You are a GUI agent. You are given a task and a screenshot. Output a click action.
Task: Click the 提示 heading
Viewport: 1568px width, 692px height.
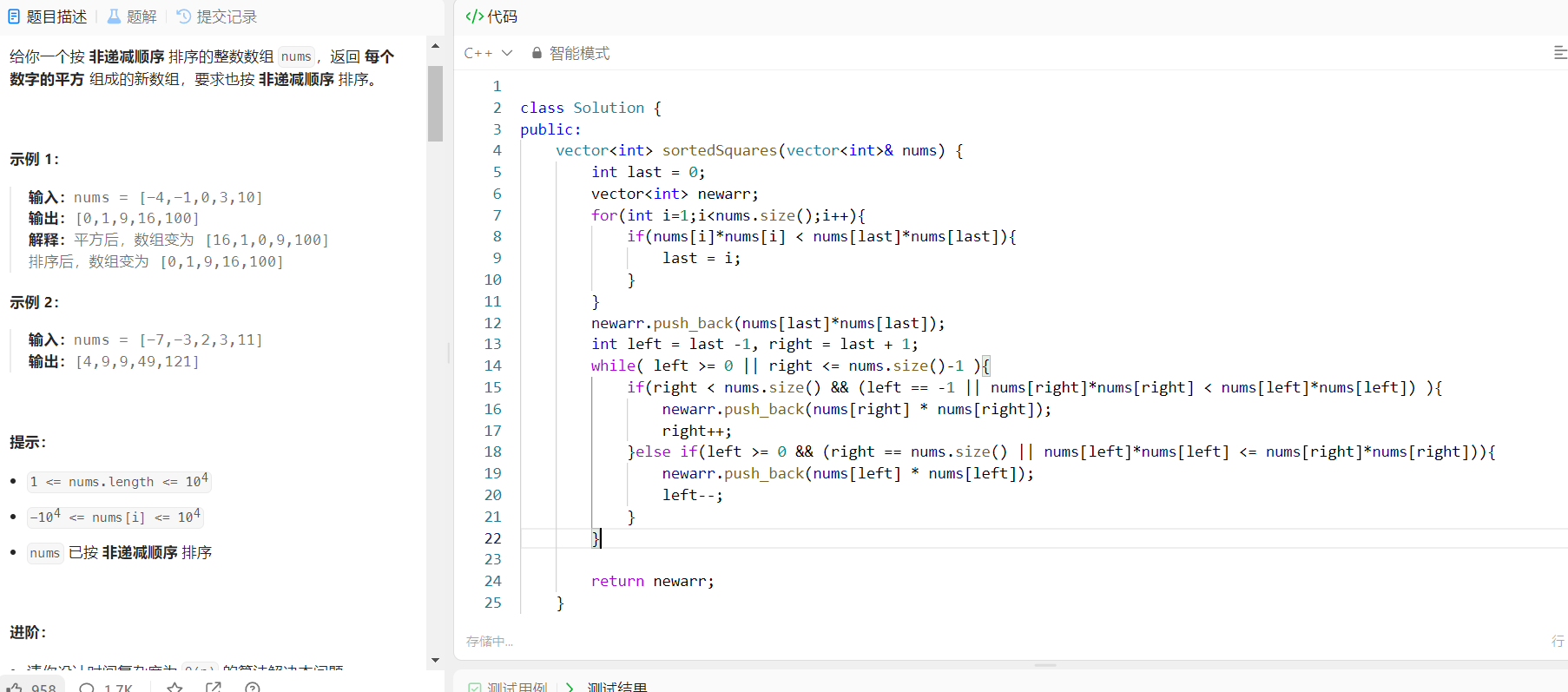coord(28,442)
